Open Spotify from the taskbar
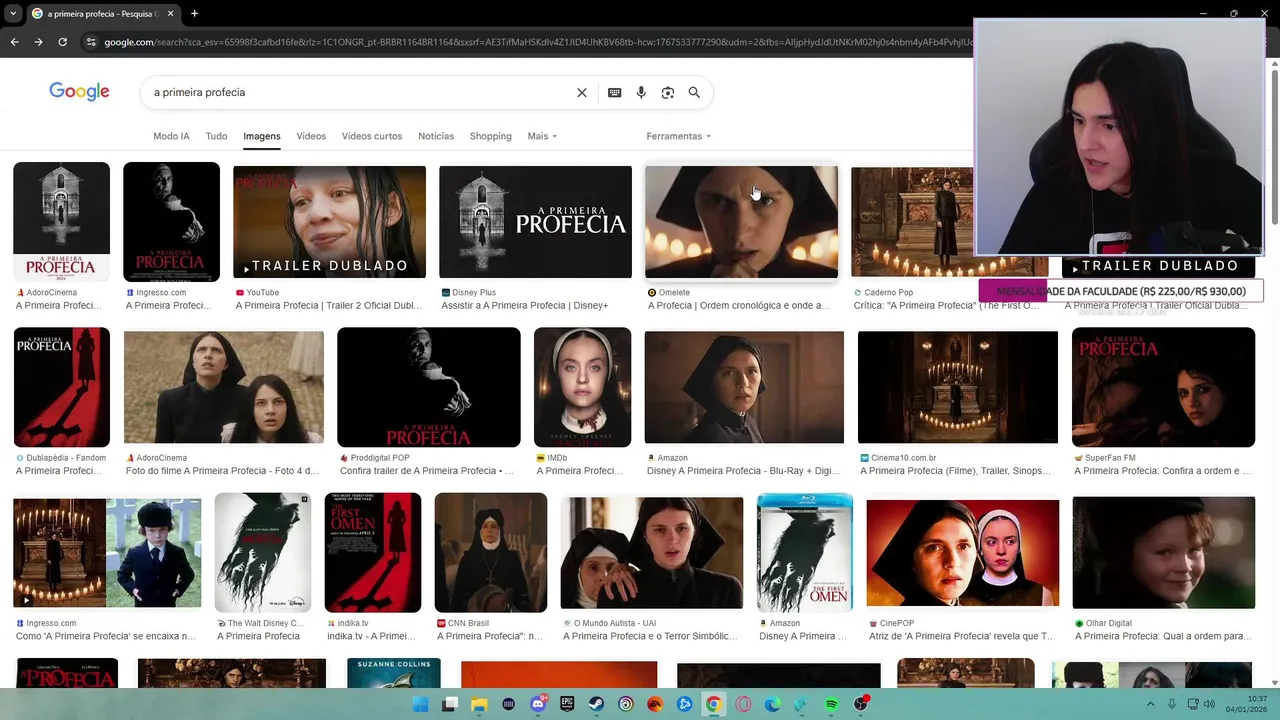 click(831, 704)
